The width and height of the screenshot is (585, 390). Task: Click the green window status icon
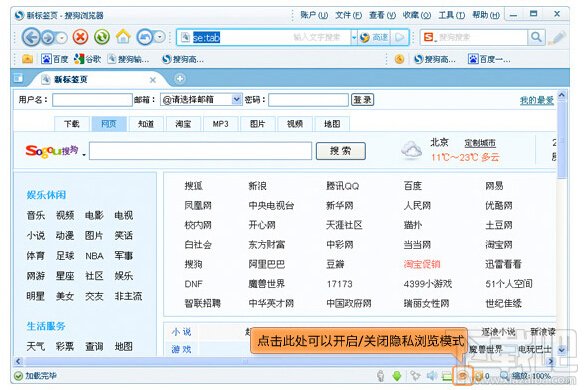click(446, 376)
